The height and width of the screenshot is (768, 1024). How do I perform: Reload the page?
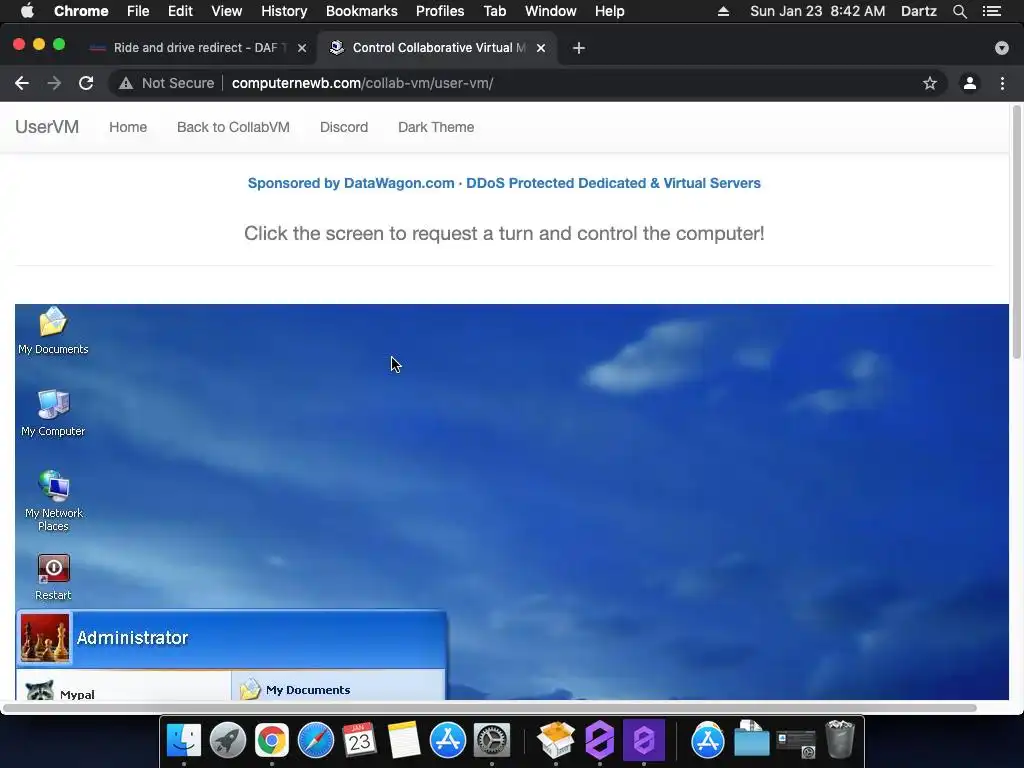[x=86, y=83]
